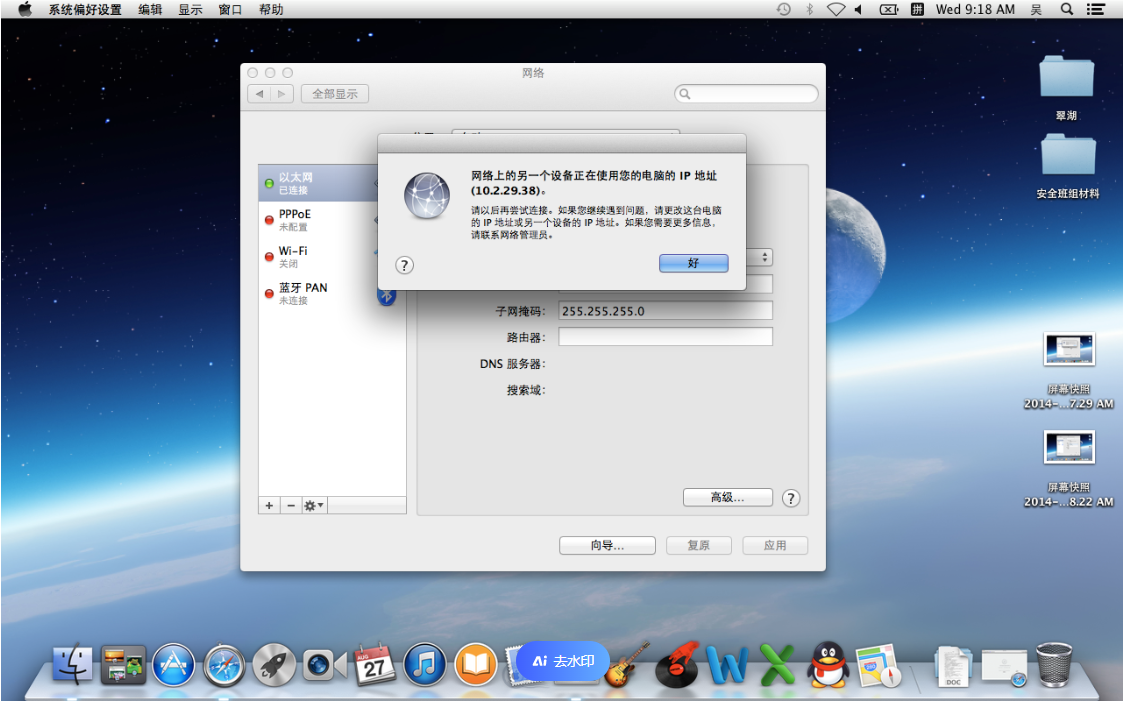Open the 窗口 menu in the menu bar
1124x703 pixels.
point(230,10)
